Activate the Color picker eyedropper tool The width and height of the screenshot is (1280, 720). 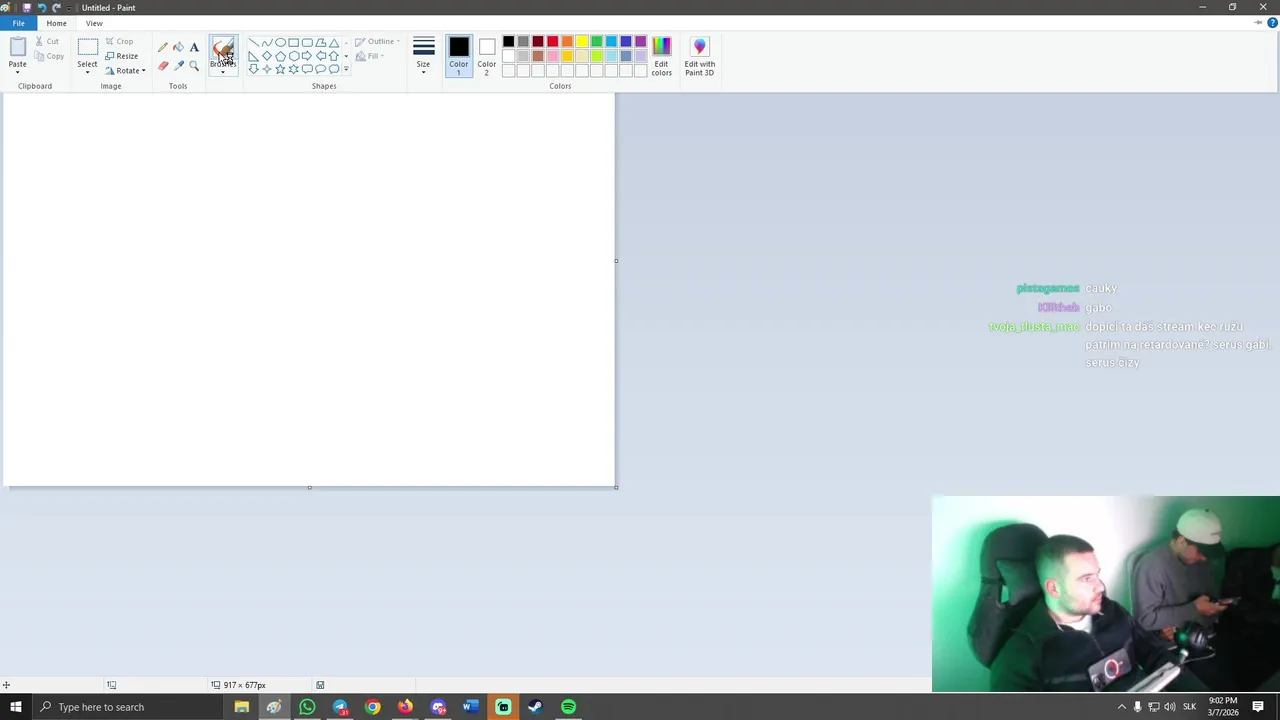pos(178,65)
